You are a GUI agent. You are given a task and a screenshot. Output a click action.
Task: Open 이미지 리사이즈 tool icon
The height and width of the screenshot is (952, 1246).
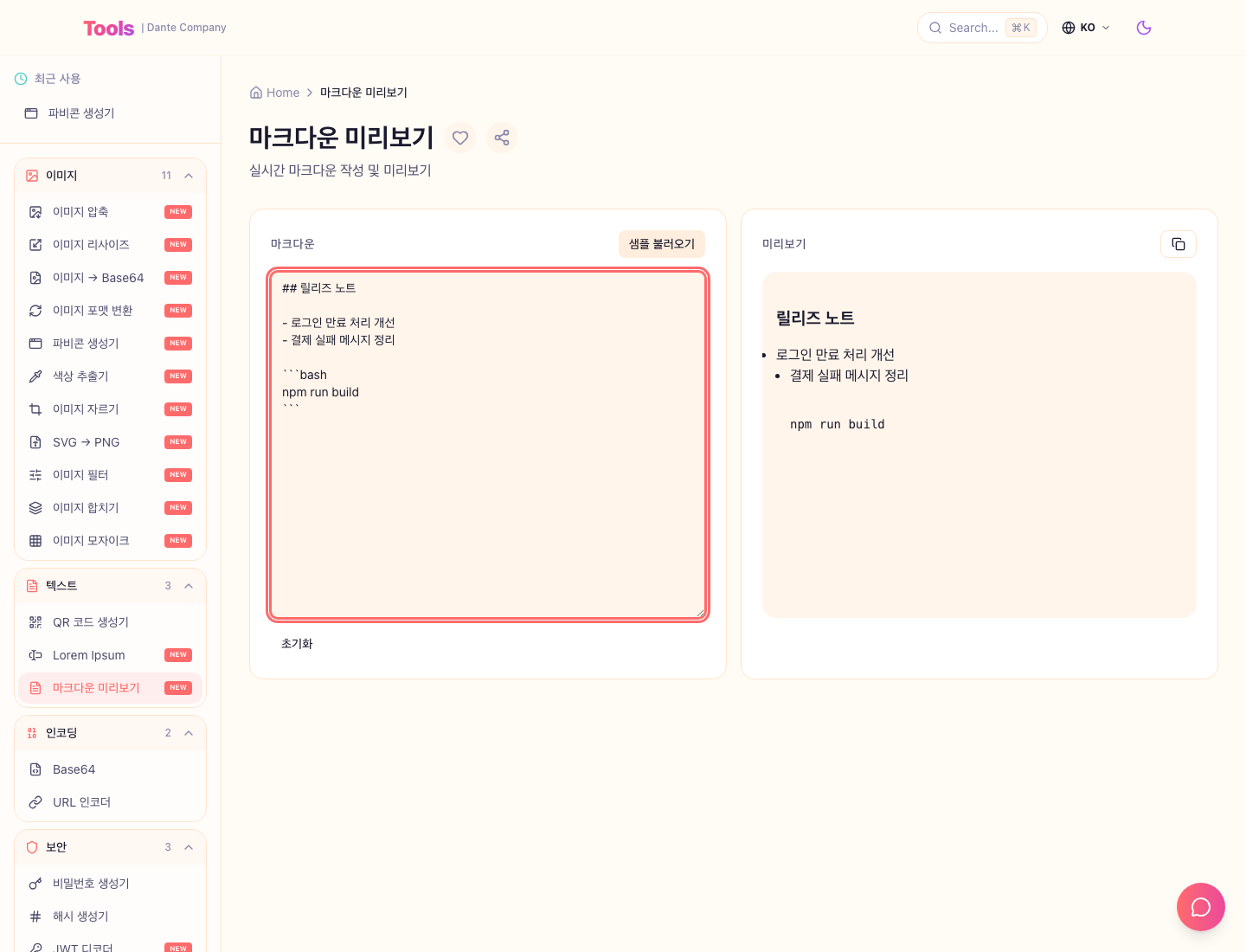(x=35, y=245)
